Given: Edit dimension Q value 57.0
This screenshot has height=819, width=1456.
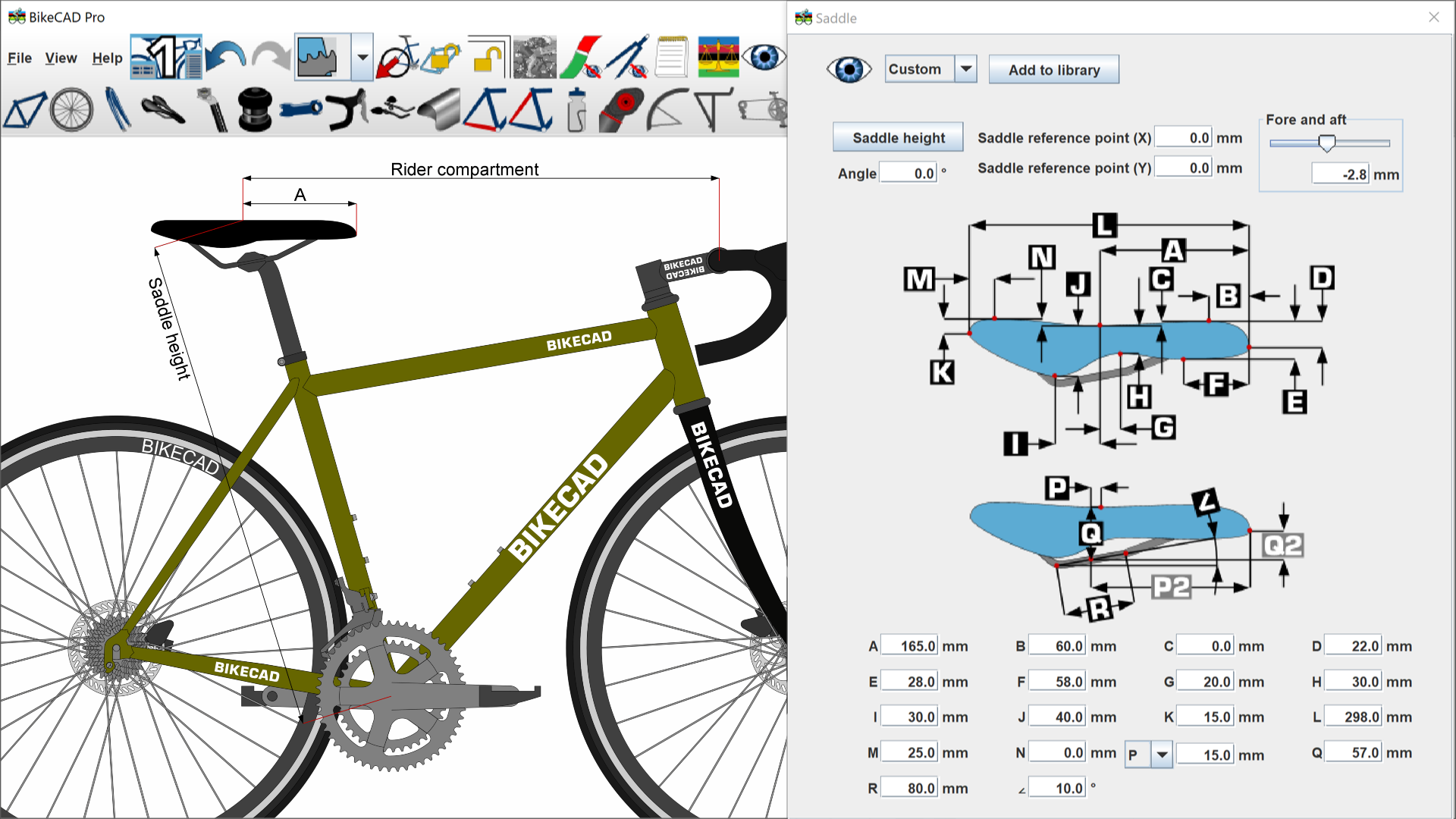Looking at the screenshot, I should tap(1354, 752).
